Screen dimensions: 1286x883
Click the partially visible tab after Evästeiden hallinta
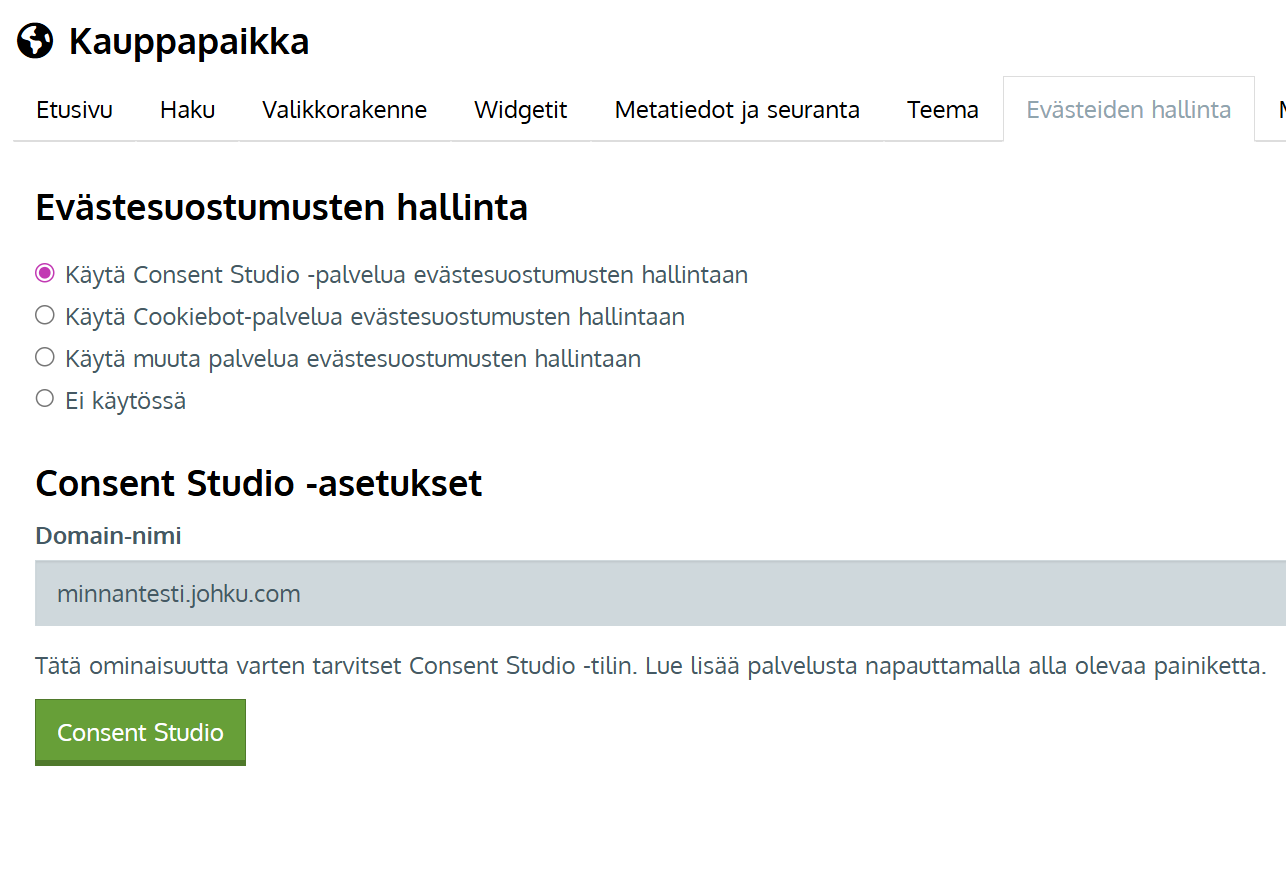(x=1276, y=110)
